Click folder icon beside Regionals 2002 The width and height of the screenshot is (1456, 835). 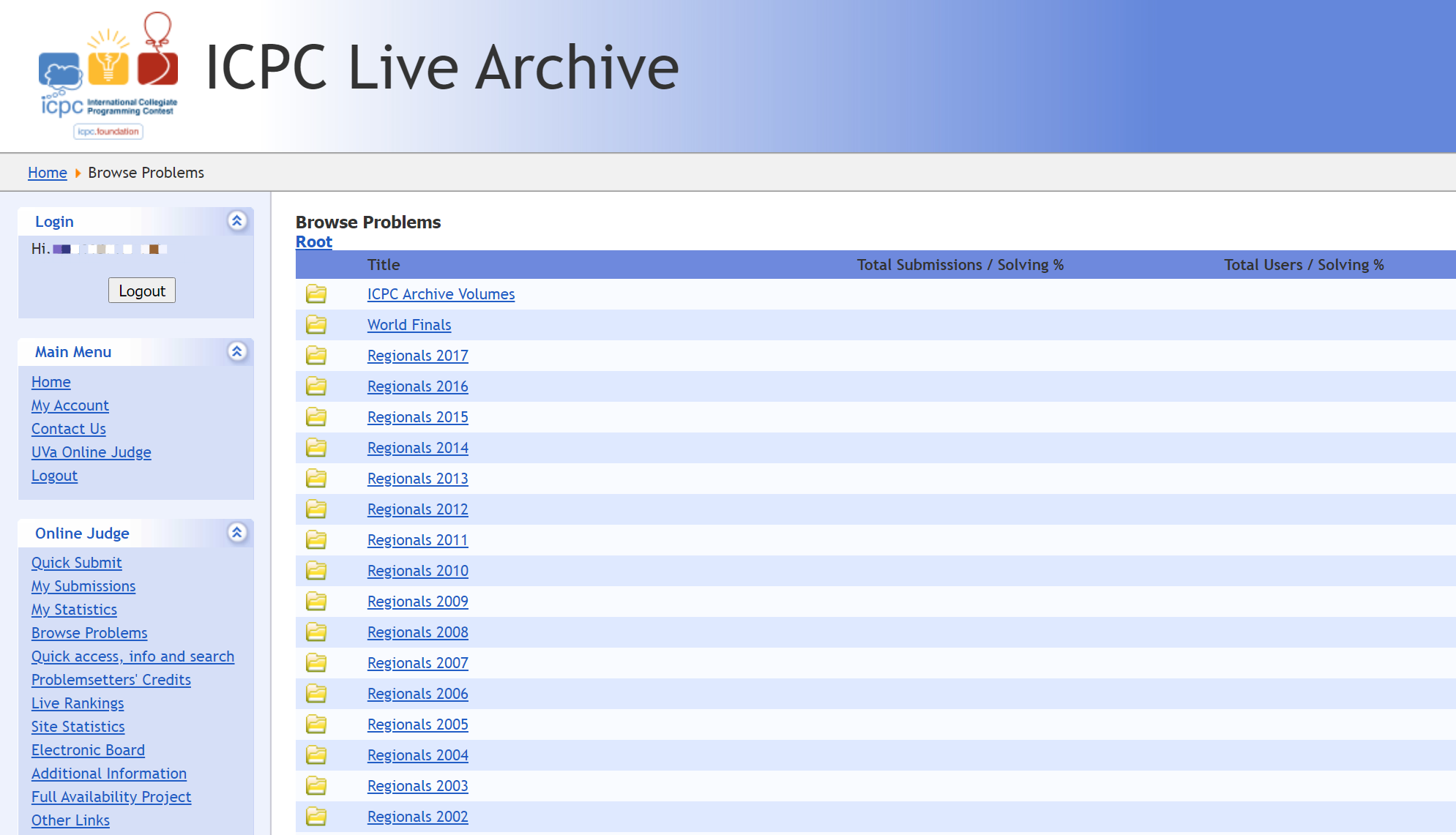pos(316,817)
